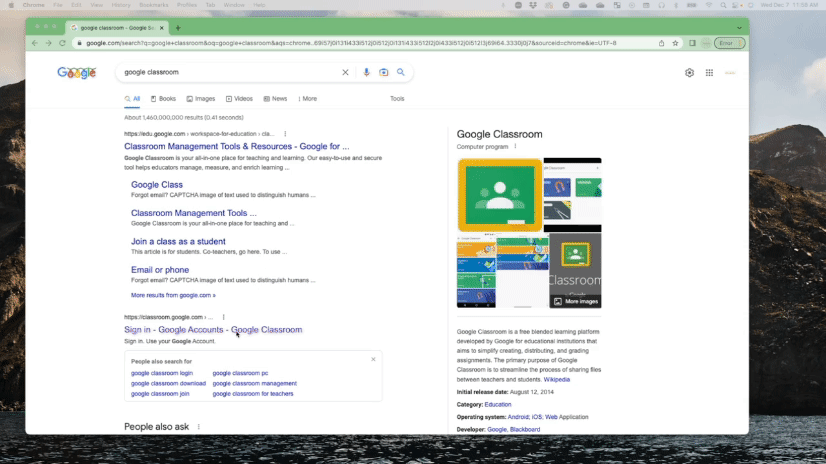This screenshot has width=826, height=464.
Task: Click the site lock icon in address bar
Action: click(x=80, y=43)
